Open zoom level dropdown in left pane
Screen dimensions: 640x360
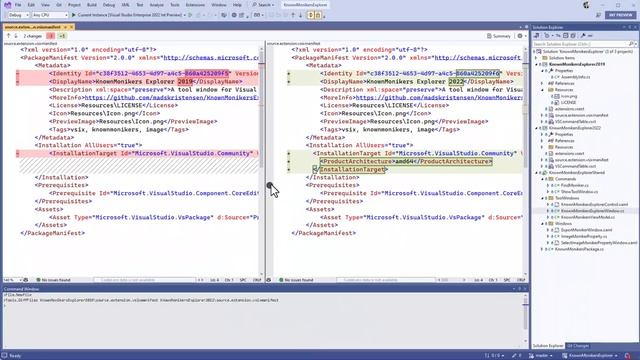click(x=13, y=280)
